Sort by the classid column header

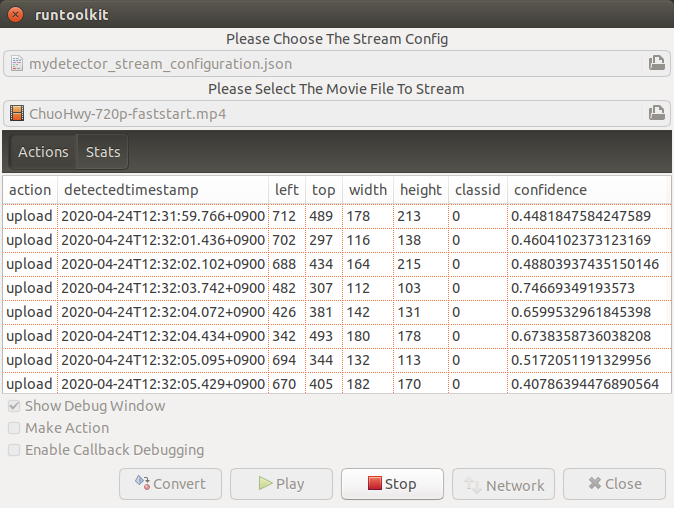pyautogui.click(x=478, y=190)
